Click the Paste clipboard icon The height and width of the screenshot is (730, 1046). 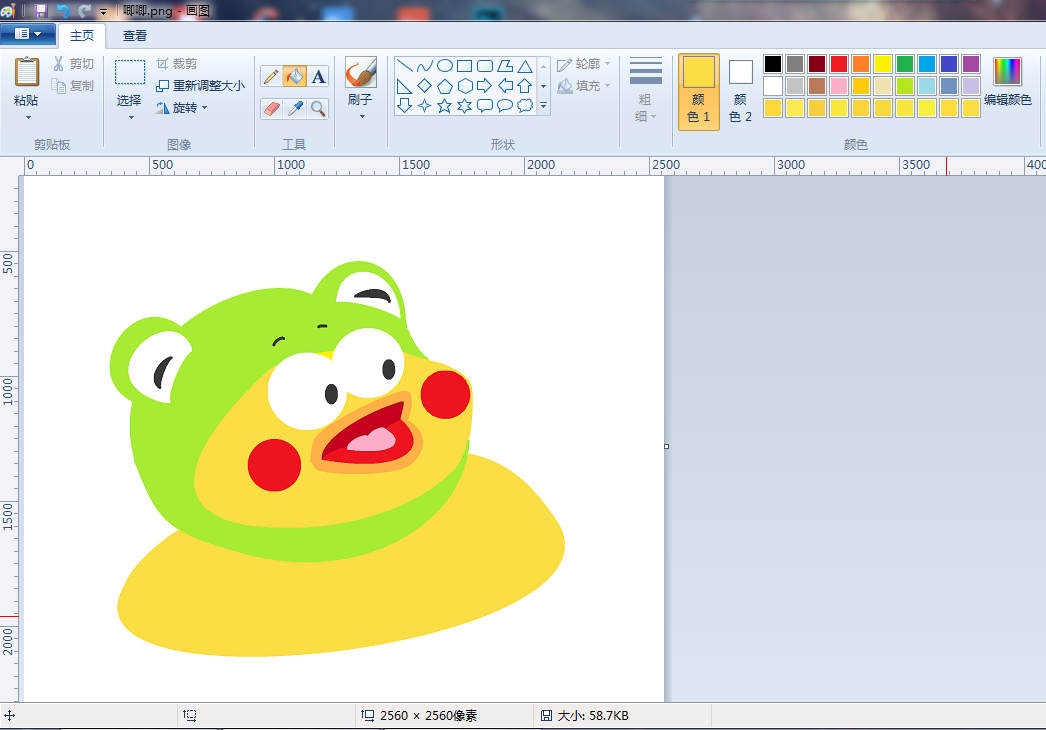[26, 73]
